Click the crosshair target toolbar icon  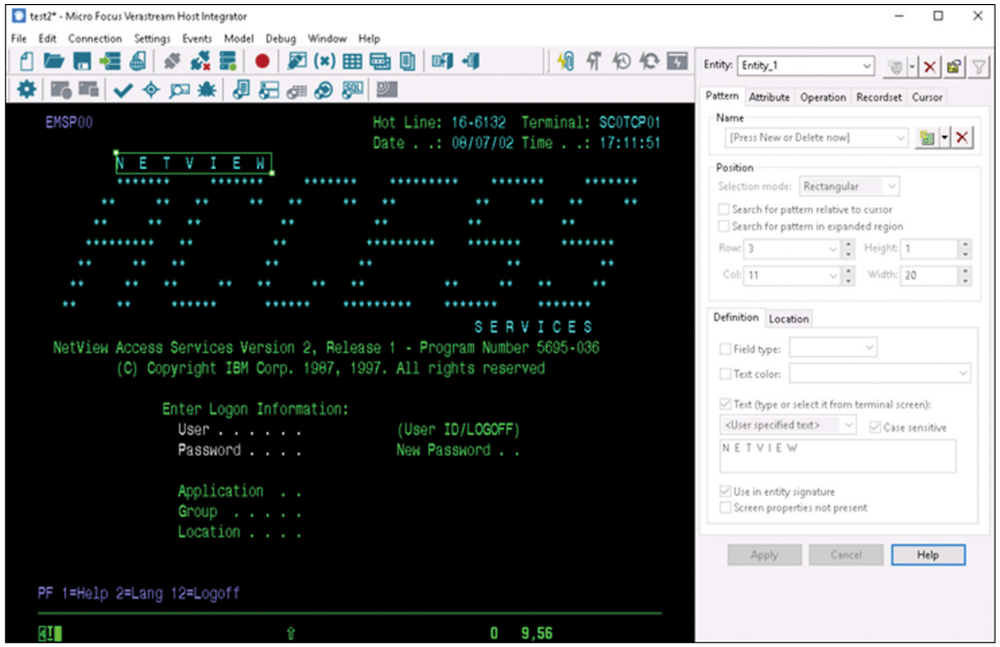(151, 90)
